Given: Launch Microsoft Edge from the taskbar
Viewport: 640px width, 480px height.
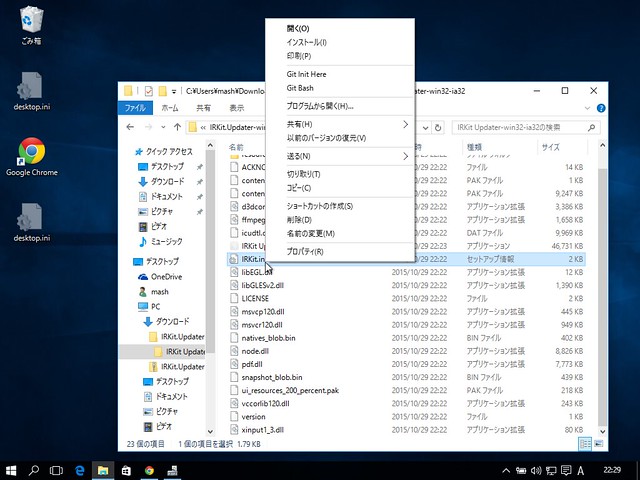Looking at the screenshot, I should (80, 471).
